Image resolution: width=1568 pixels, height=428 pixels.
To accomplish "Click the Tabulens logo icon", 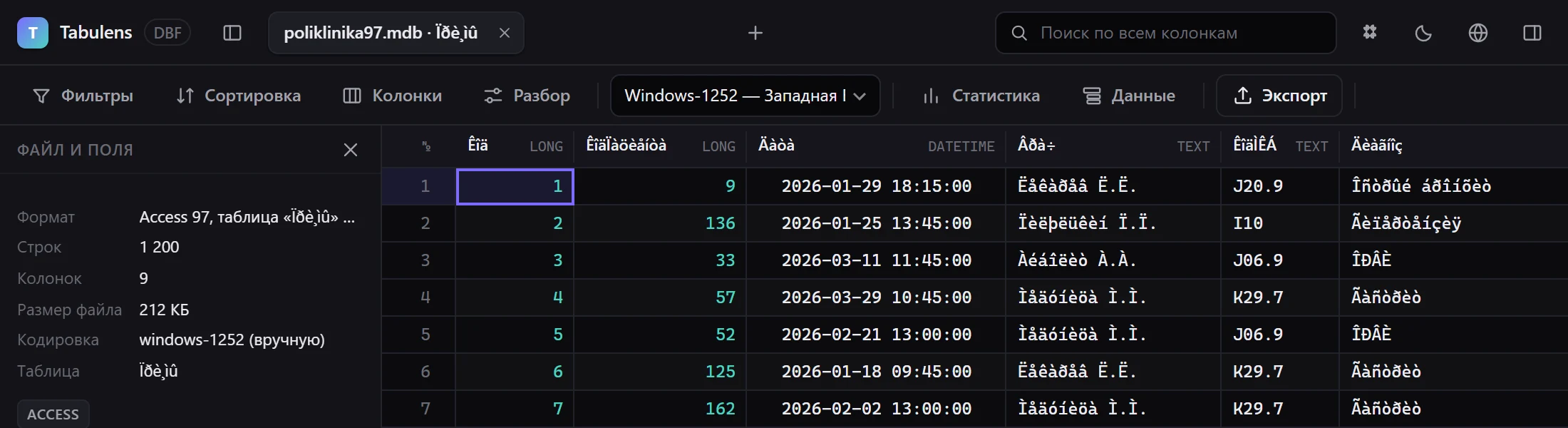I will click(x=33, y=33).
